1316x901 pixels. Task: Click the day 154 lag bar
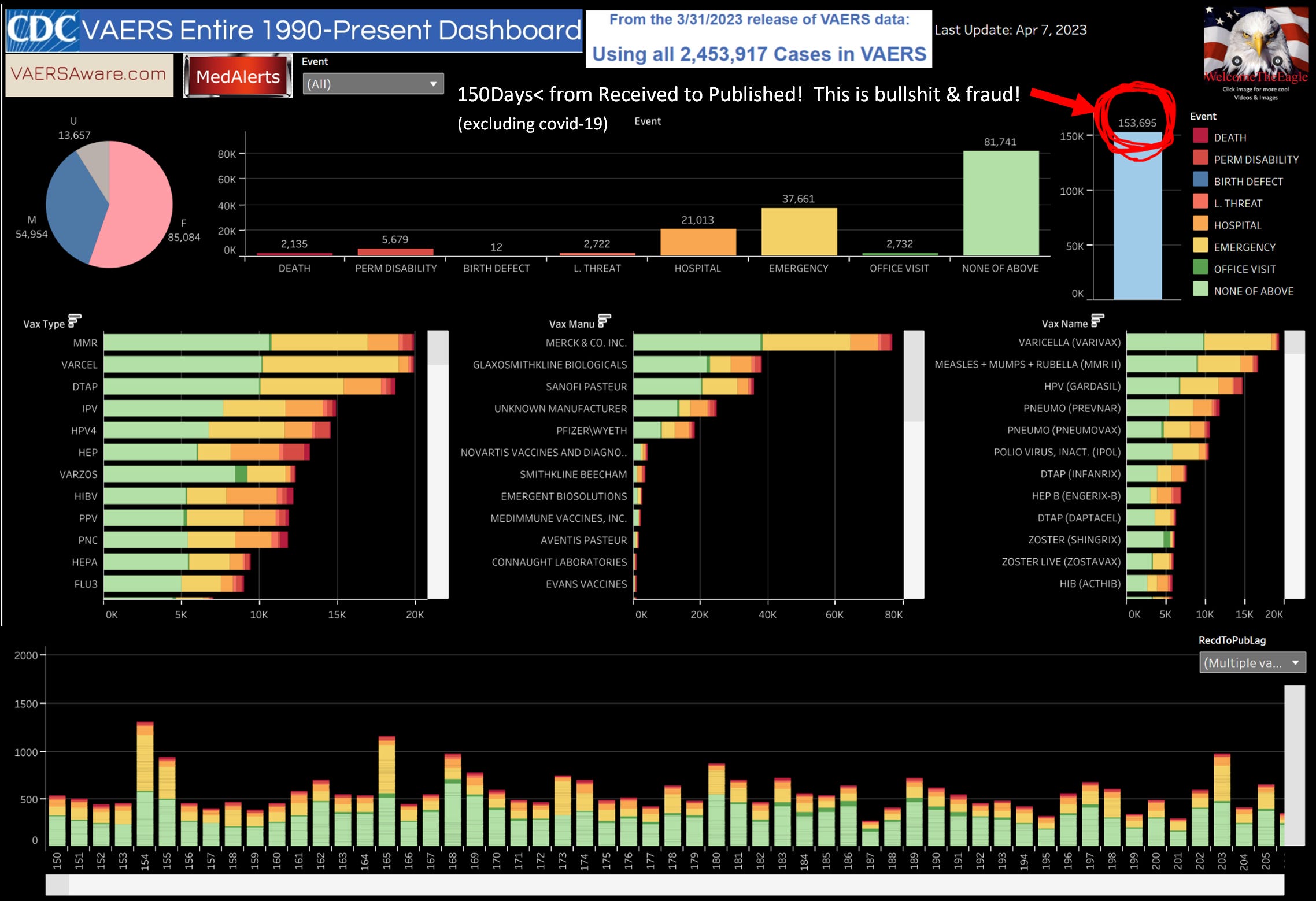click(145, 784)
